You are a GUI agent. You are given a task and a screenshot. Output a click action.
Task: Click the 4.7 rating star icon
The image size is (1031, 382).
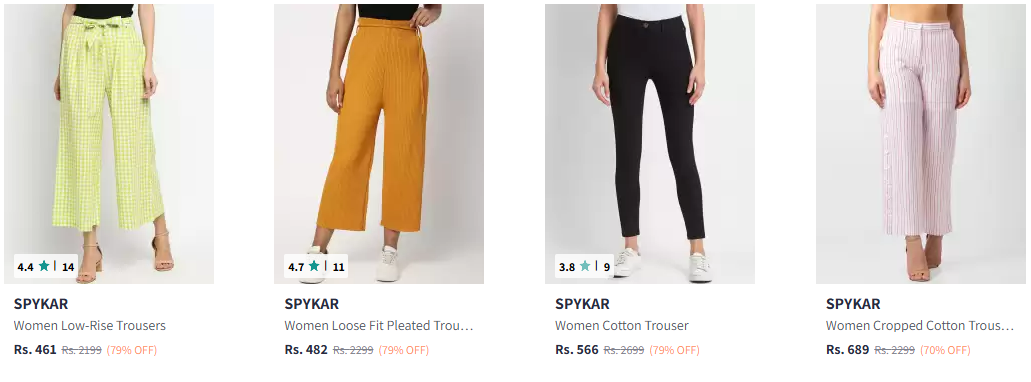(314, 266)
